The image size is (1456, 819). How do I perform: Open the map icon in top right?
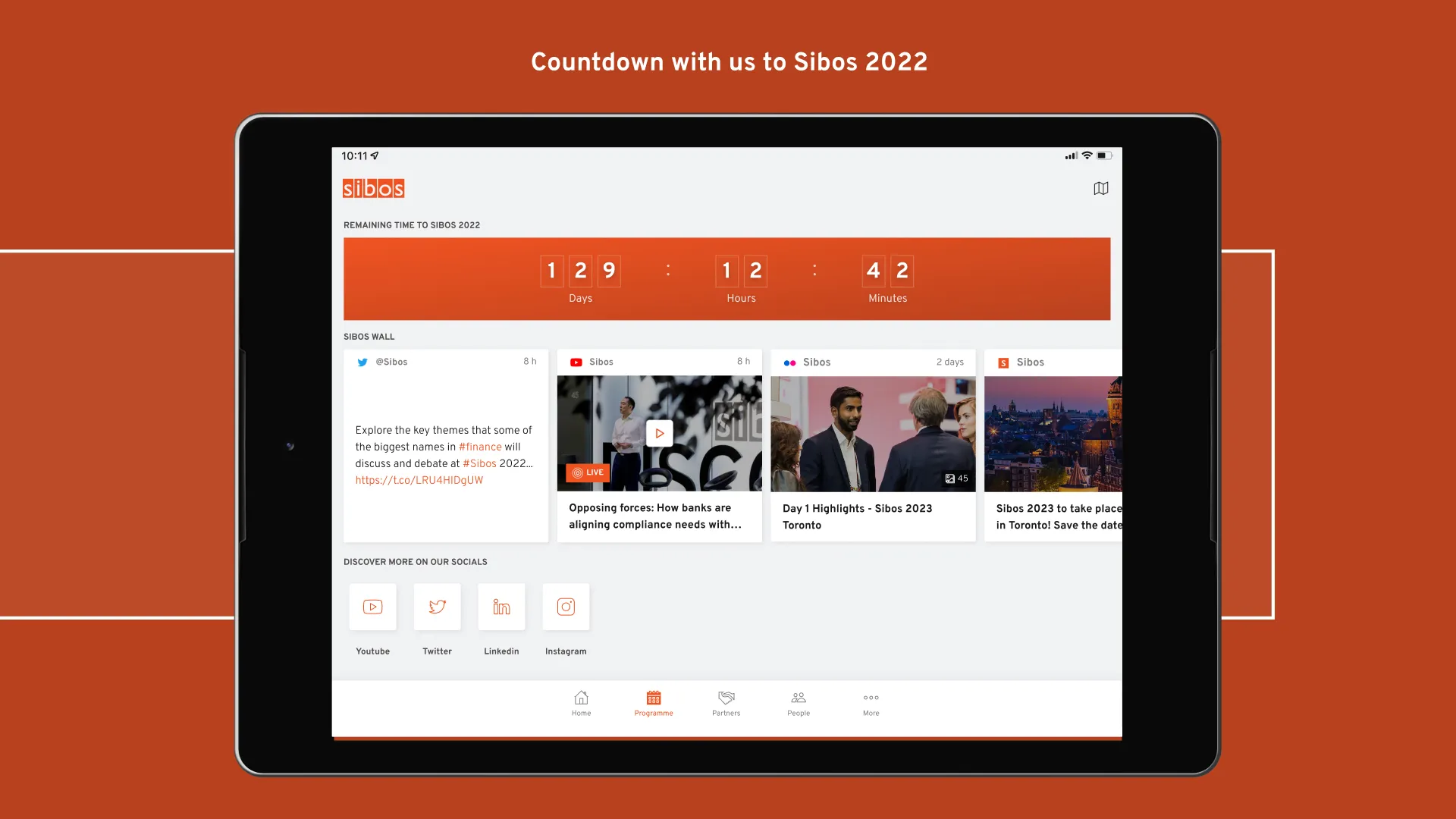click(1101, 188)
